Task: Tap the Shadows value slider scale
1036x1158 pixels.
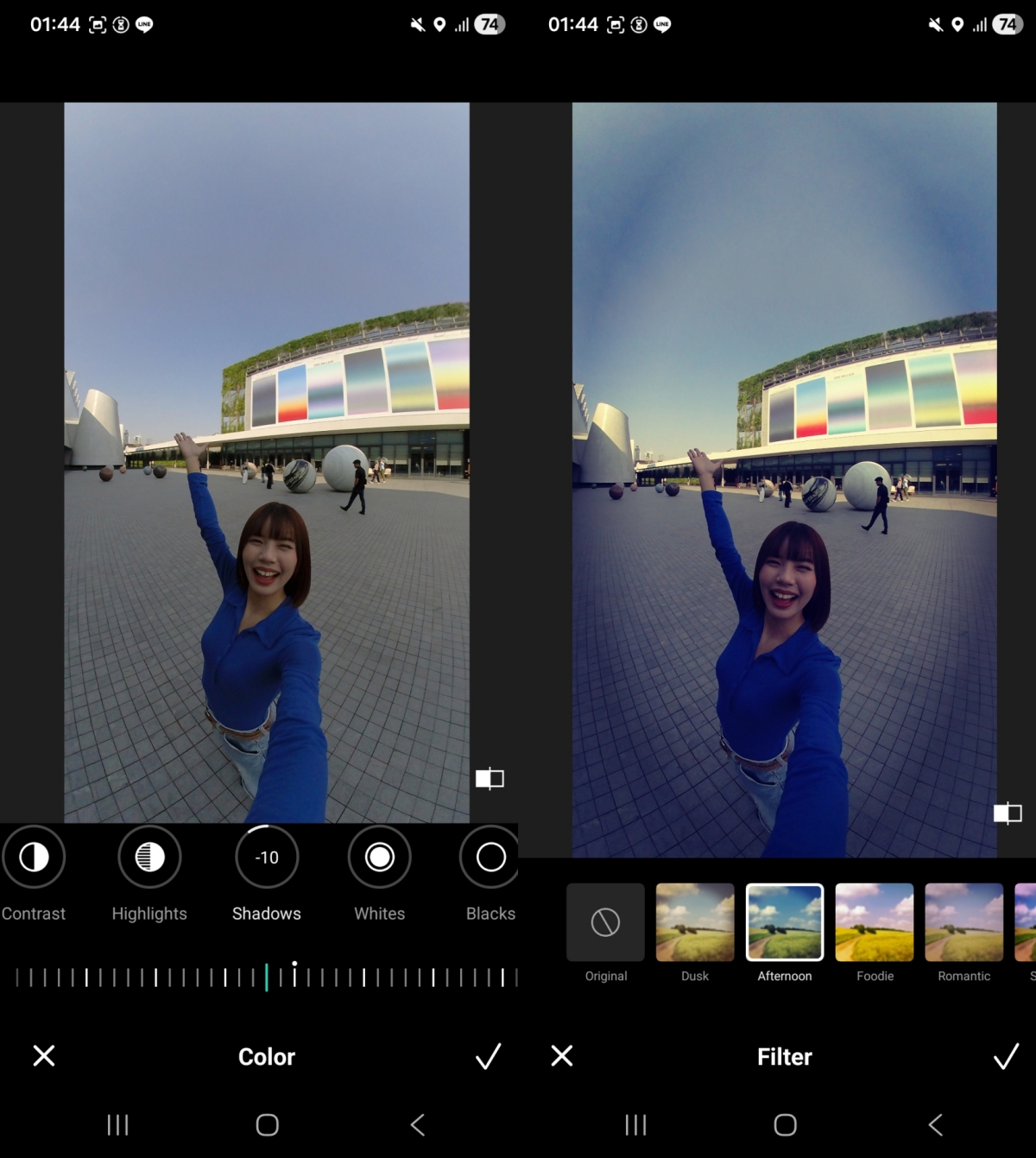Action: [x=267, y=978]
